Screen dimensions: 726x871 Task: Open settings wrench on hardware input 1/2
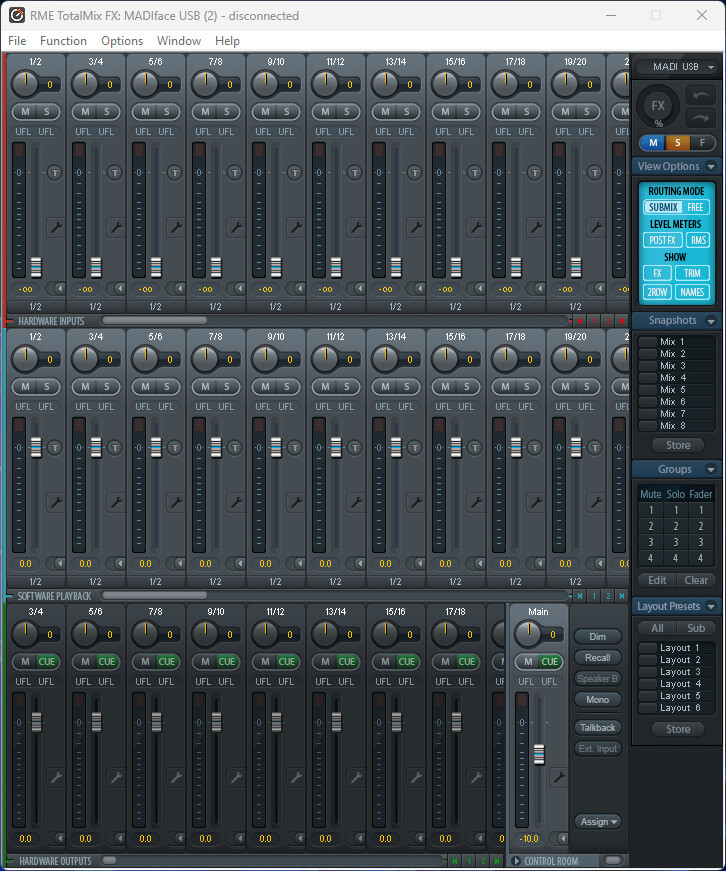(55, 227)
